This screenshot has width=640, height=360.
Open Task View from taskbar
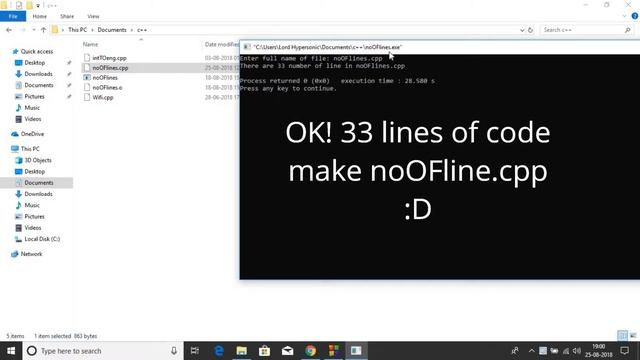[195, 351]
